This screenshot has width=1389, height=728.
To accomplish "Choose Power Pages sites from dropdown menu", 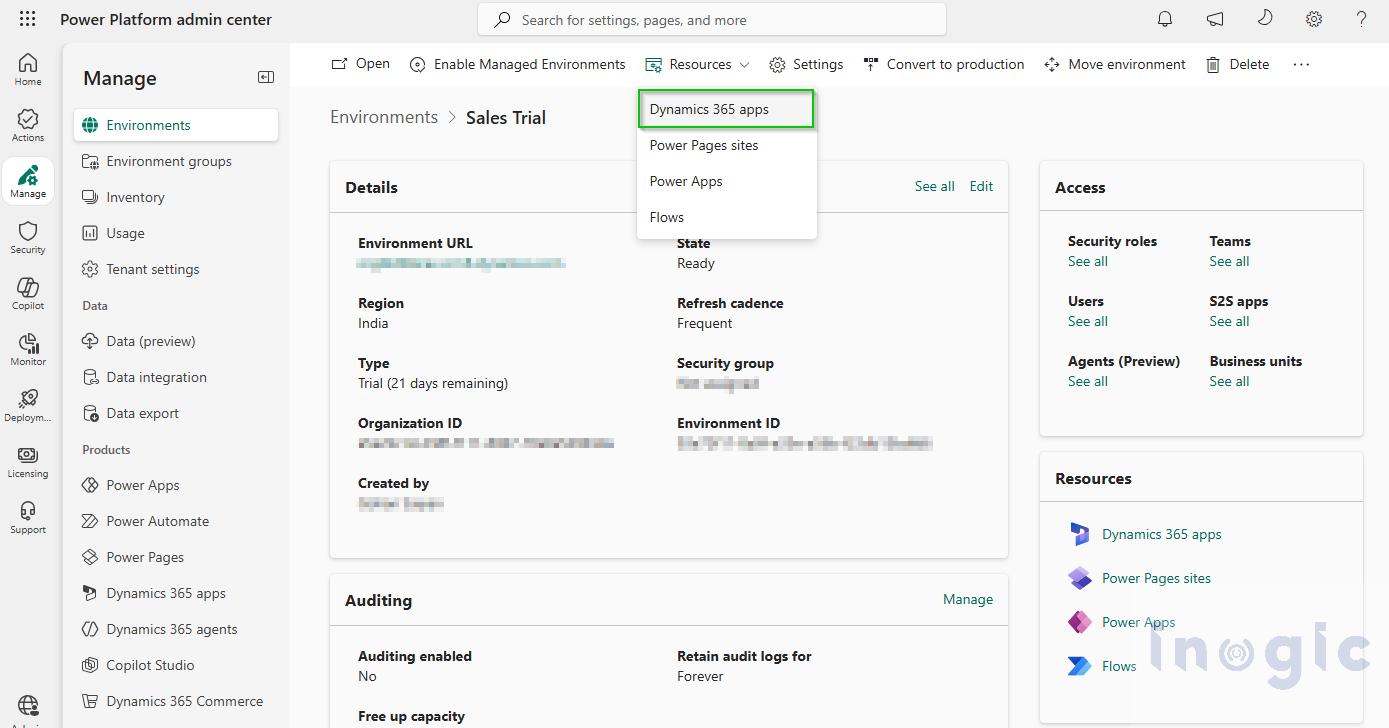I will point(726,145).
